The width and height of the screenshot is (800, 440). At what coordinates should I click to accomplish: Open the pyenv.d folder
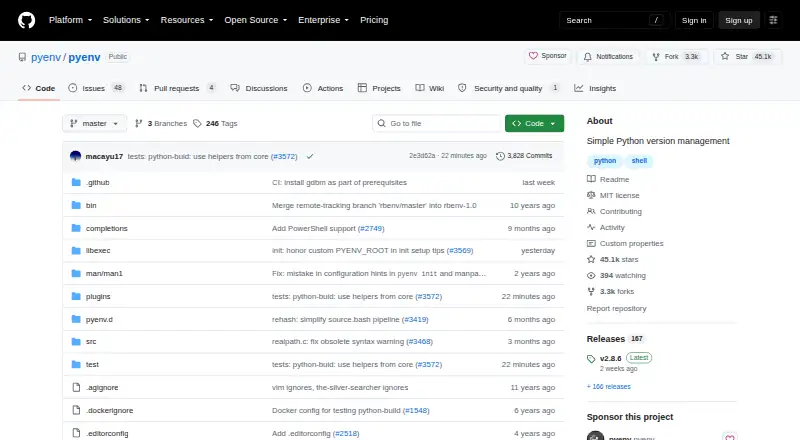[x=99, y=320]
